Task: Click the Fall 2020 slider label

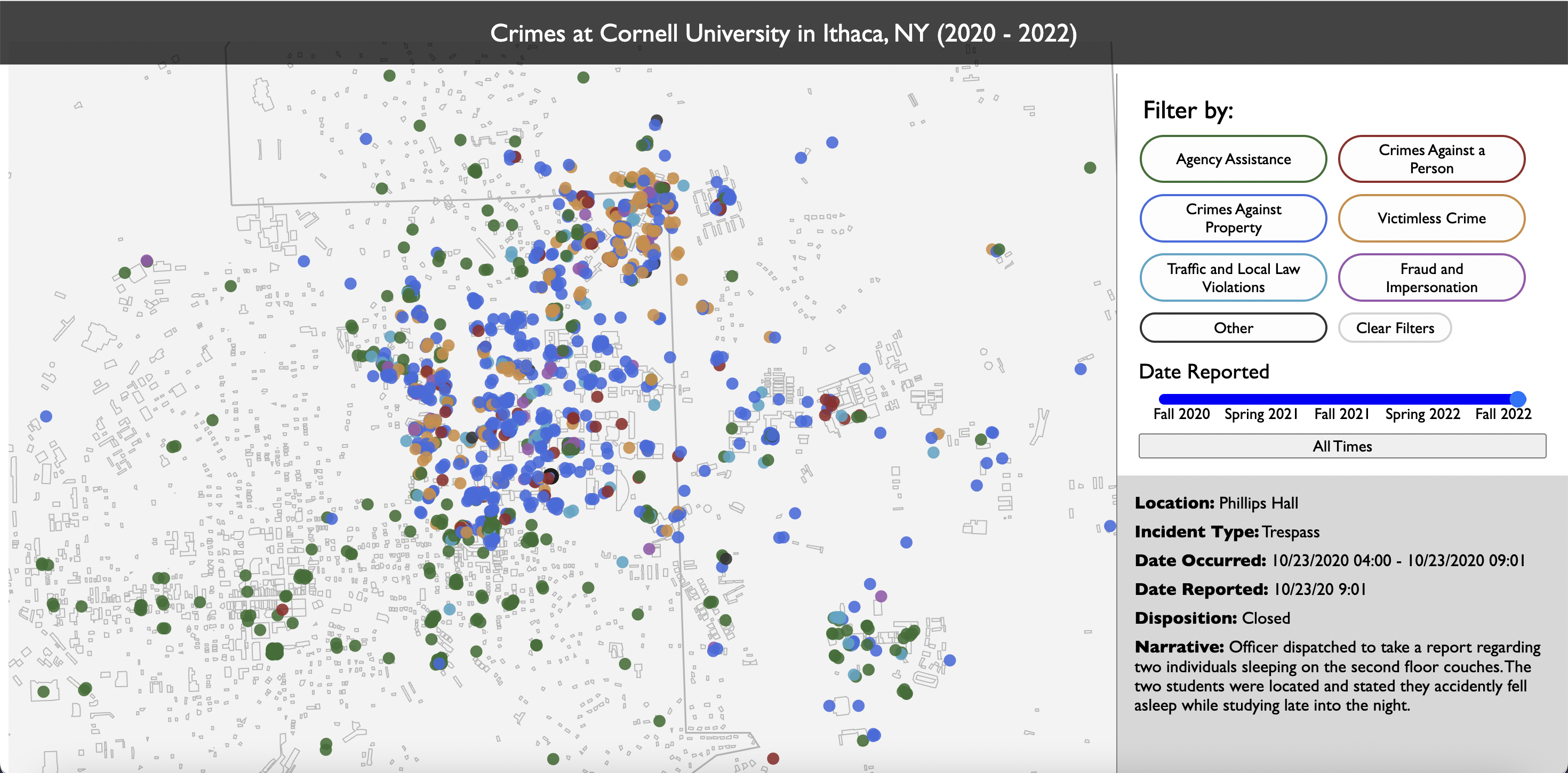Action: [1181, 414]
